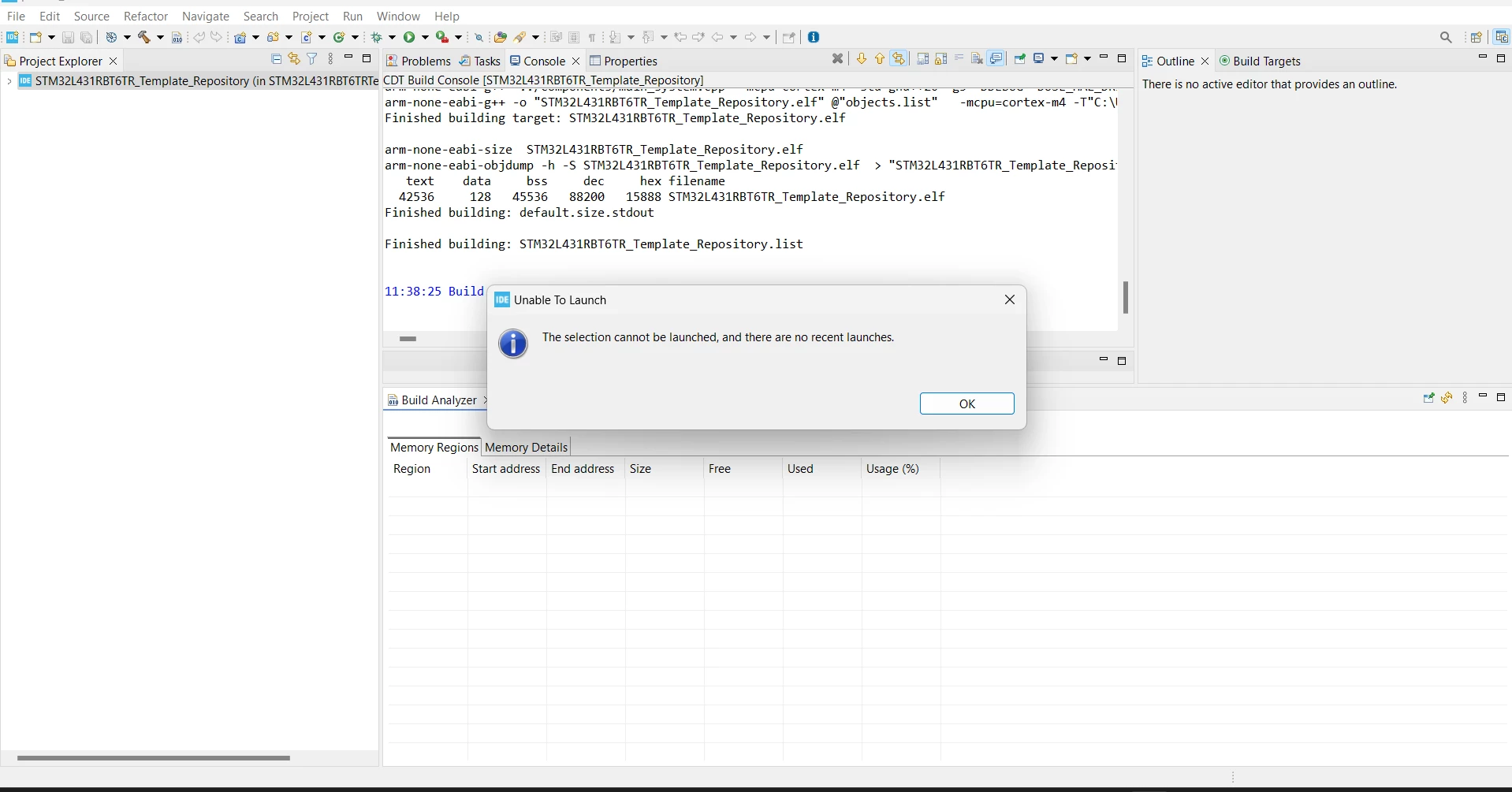Click the External Tools run icon

coord(442,37)
